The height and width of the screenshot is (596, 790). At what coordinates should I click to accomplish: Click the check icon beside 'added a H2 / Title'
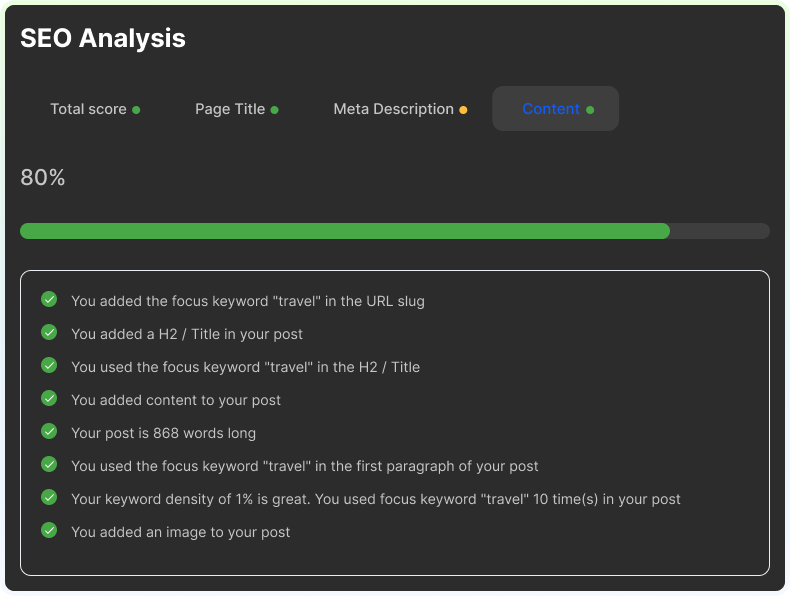coord(49,333)
